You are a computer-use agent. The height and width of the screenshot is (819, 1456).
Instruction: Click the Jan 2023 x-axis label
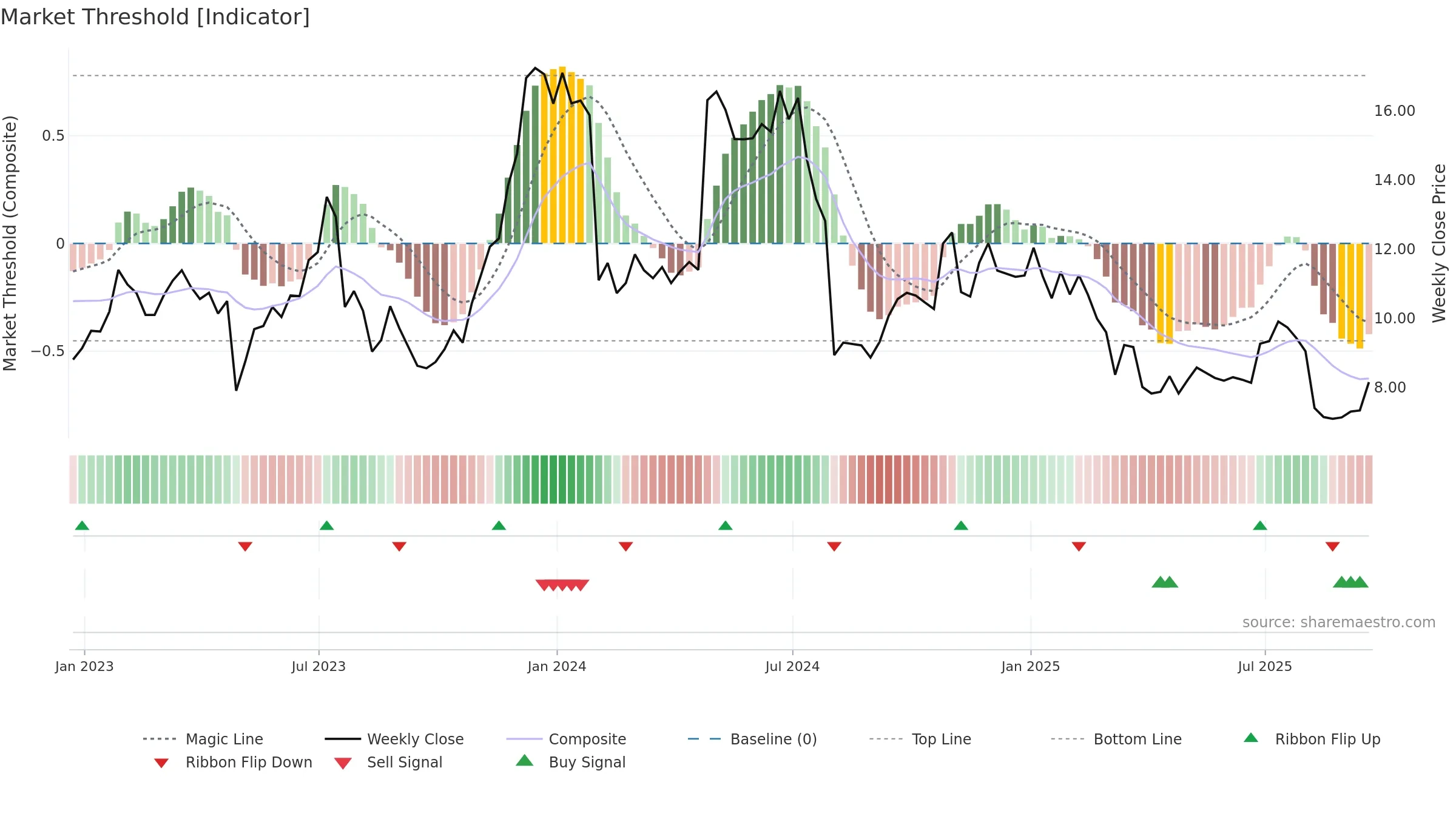pos(84,666)
